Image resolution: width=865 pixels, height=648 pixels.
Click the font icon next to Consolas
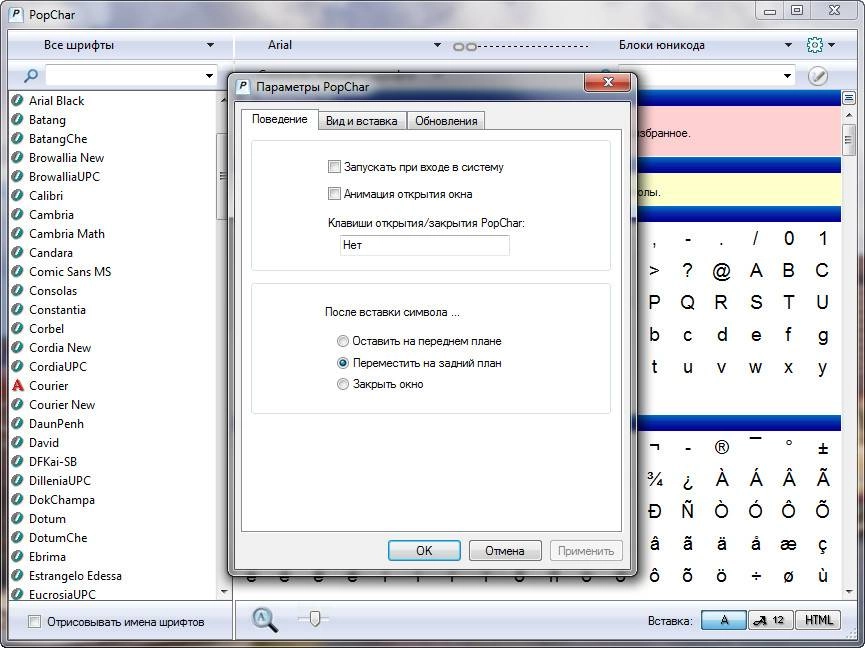point(18,290)
